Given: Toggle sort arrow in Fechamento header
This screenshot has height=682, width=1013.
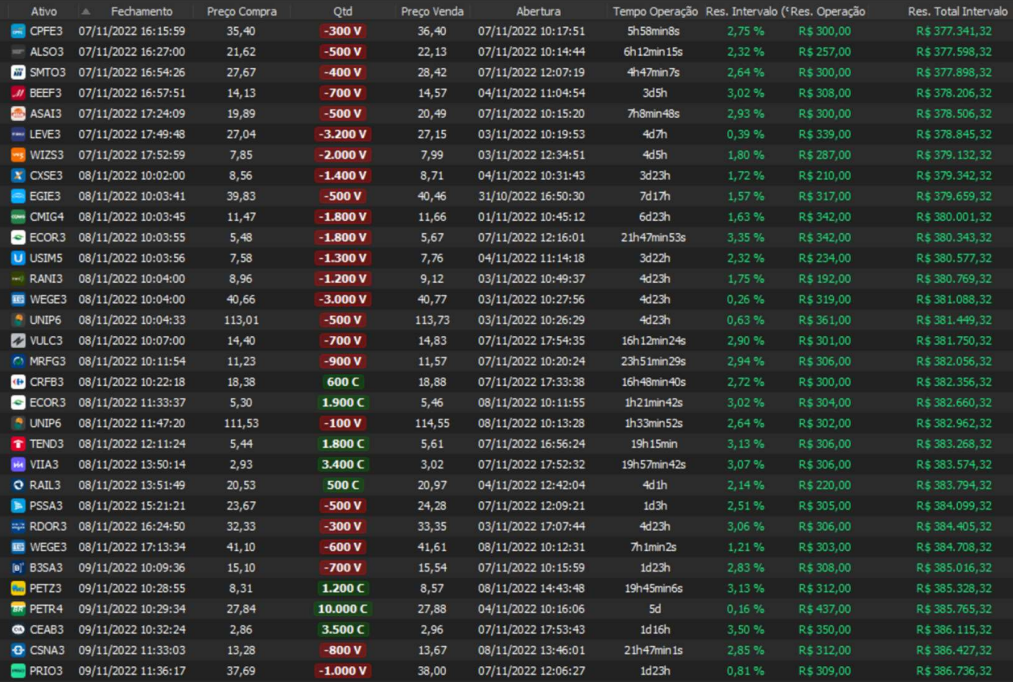Looking at the screenshot, I should point(85,11).
